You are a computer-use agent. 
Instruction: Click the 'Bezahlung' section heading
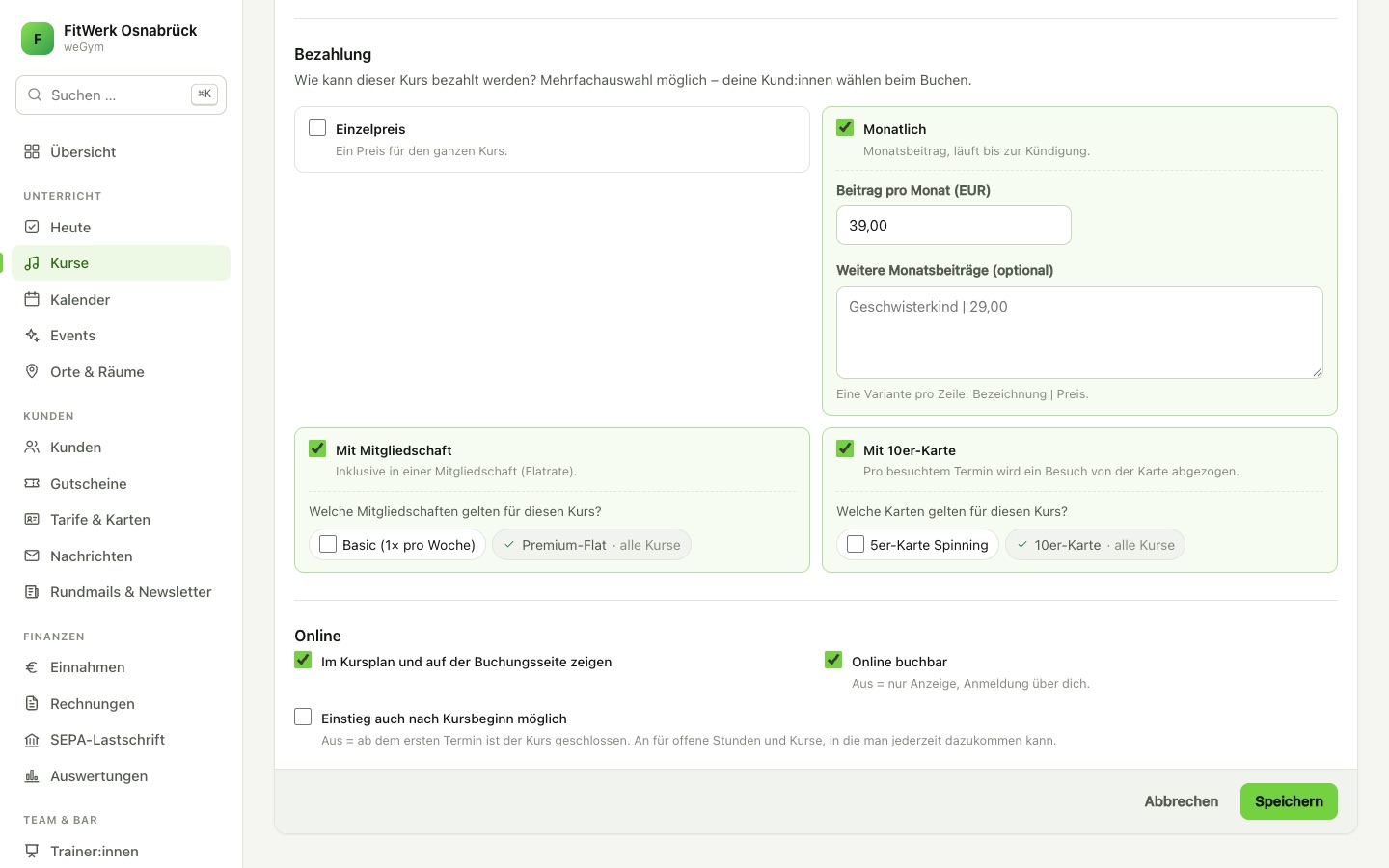[x=333, y=54]
